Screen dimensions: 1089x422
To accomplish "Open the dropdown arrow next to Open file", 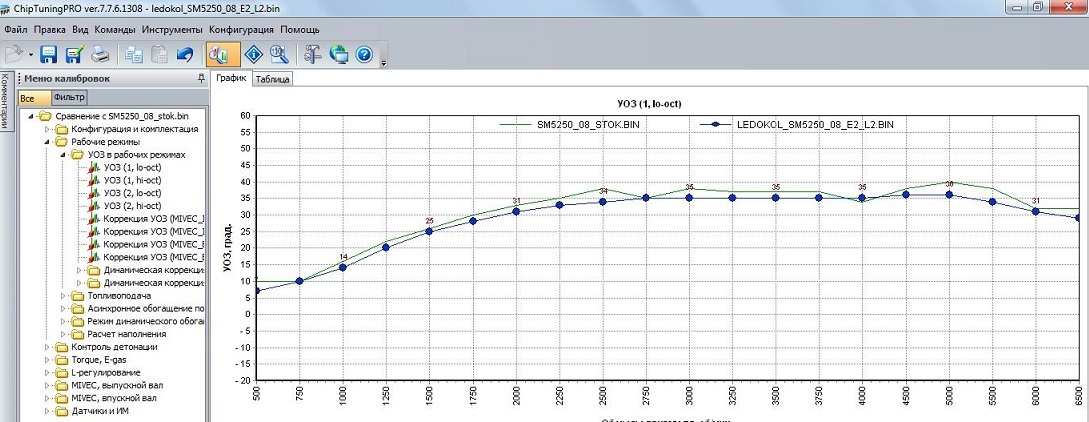I will point(31,54).
